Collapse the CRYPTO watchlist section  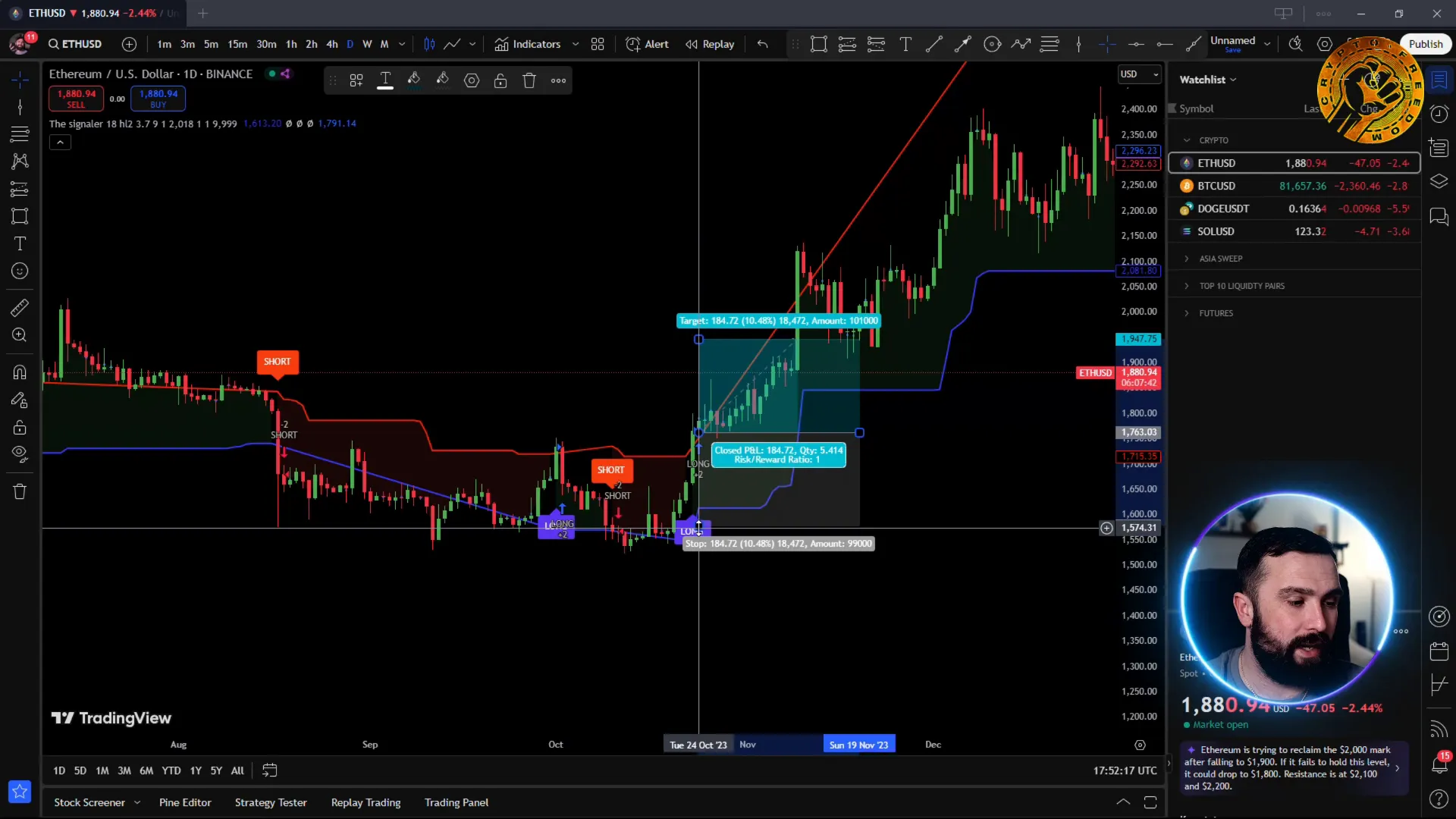[x=1187, y=140]
